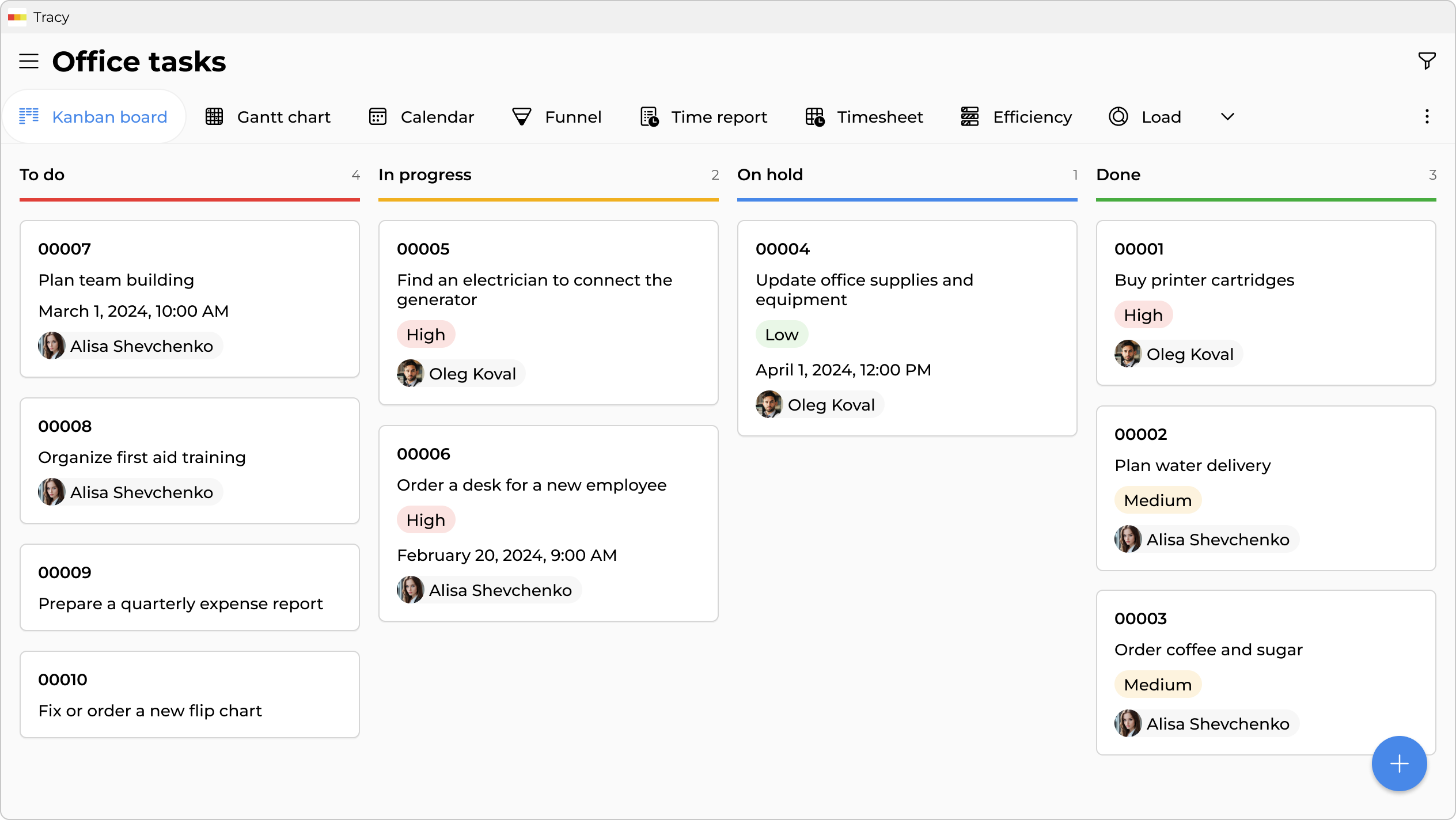This screenshot has height=820, width=1456.
Task: Expand the additional views chevron
Action: click(x=1227, y=117)
